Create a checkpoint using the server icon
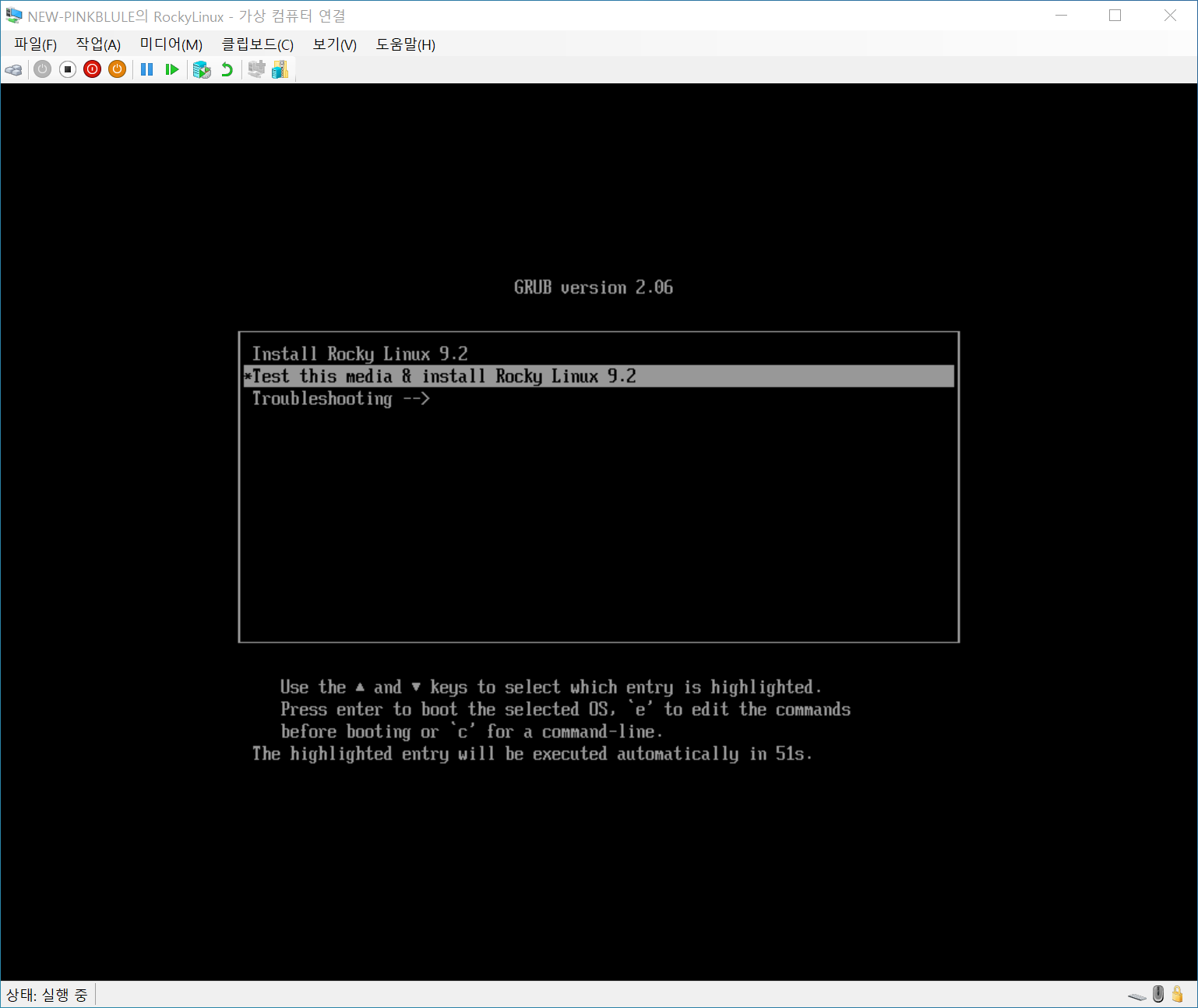Image resolution: width=1198 pixels, height=1008 pixels. click(x=202, y=69)
